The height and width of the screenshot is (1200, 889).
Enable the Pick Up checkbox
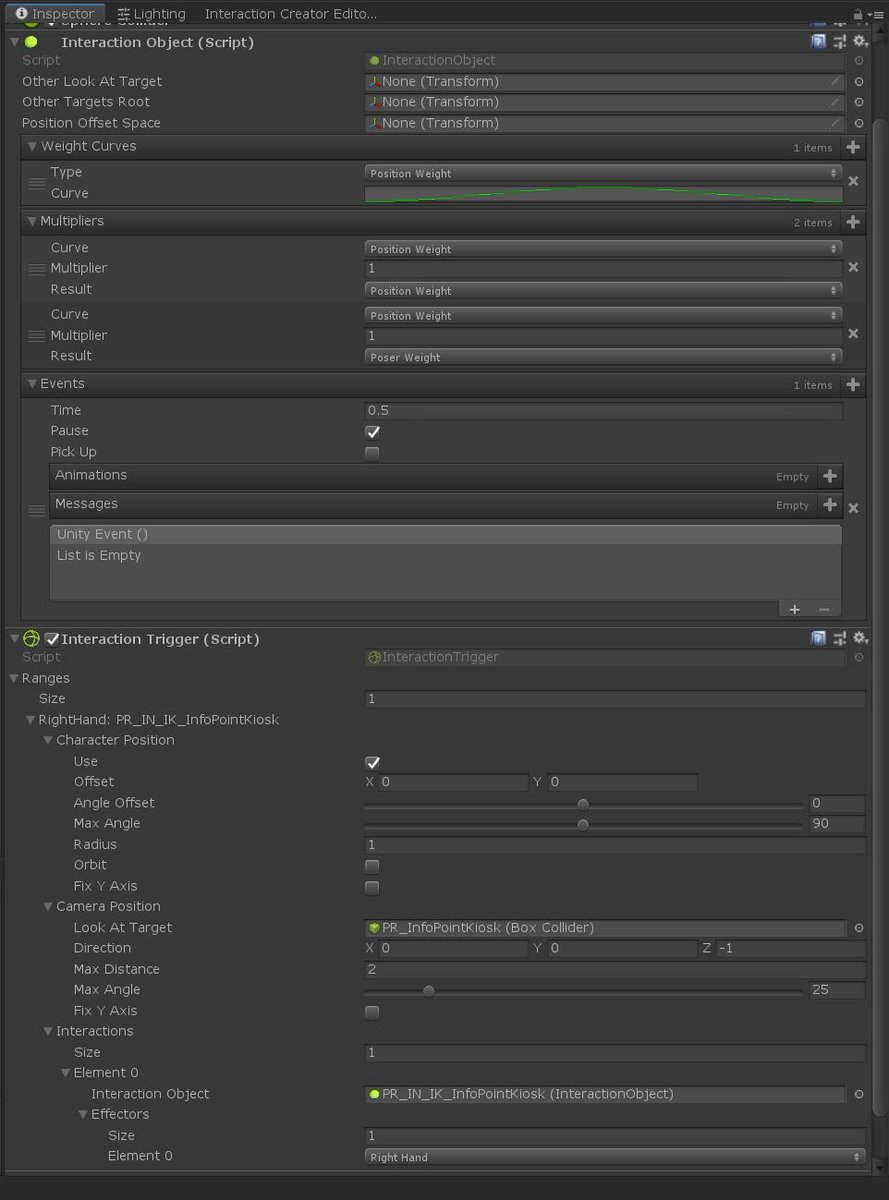coord(371,452)
